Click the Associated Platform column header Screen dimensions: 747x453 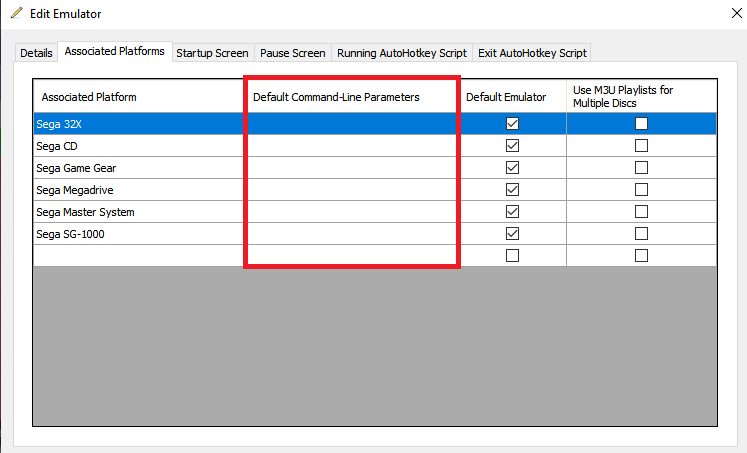coord(140,97)
